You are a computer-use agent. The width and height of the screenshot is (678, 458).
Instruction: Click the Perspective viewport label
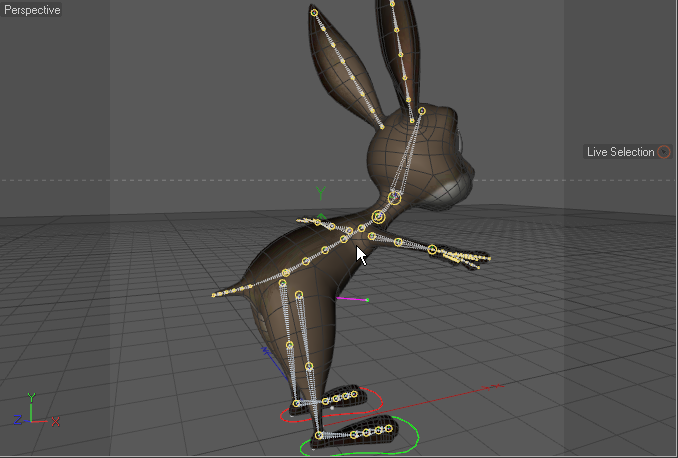pos(32,10)
